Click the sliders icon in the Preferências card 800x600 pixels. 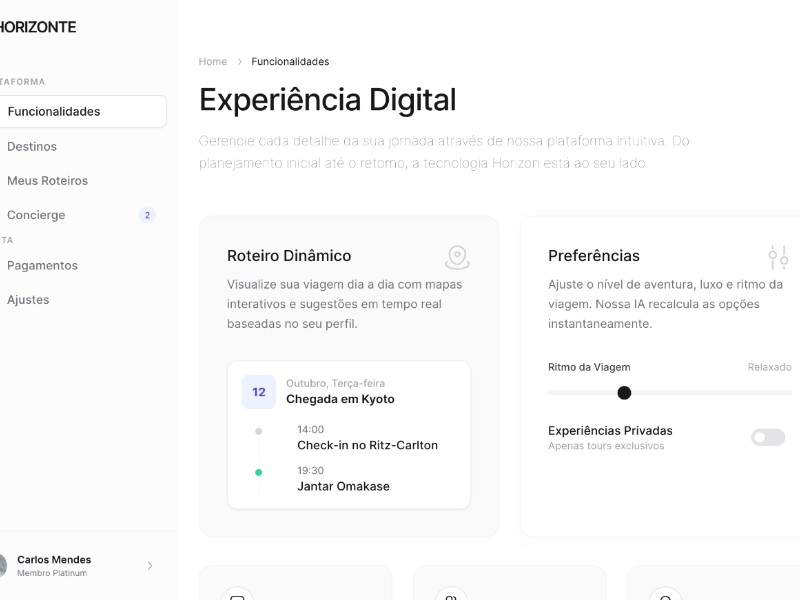click(778, 257)
